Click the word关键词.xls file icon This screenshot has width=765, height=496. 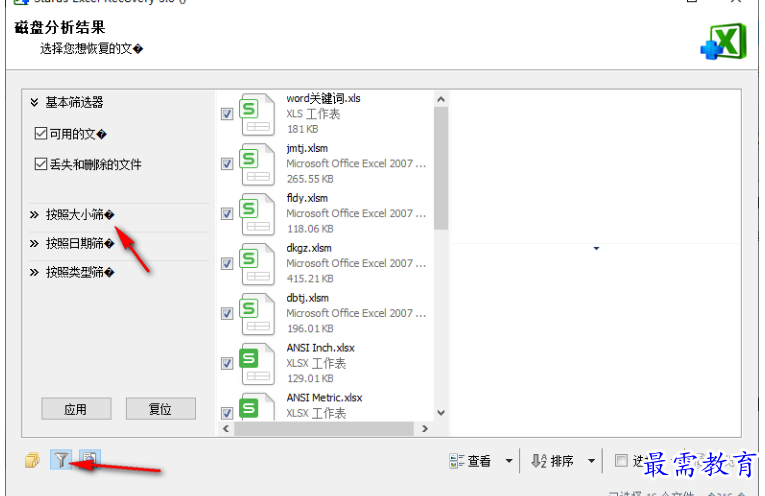coord(257,115)
